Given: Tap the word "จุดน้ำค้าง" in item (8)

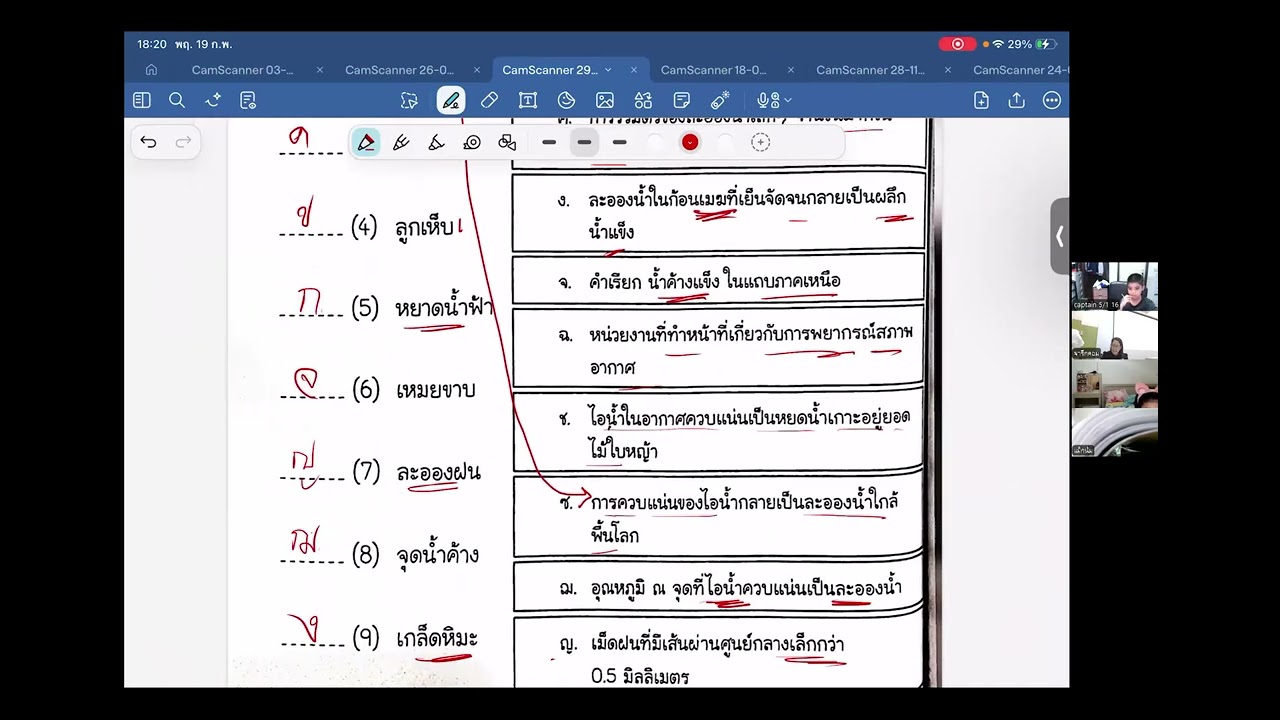Looking at the screenshot, I should coord(437,554).
